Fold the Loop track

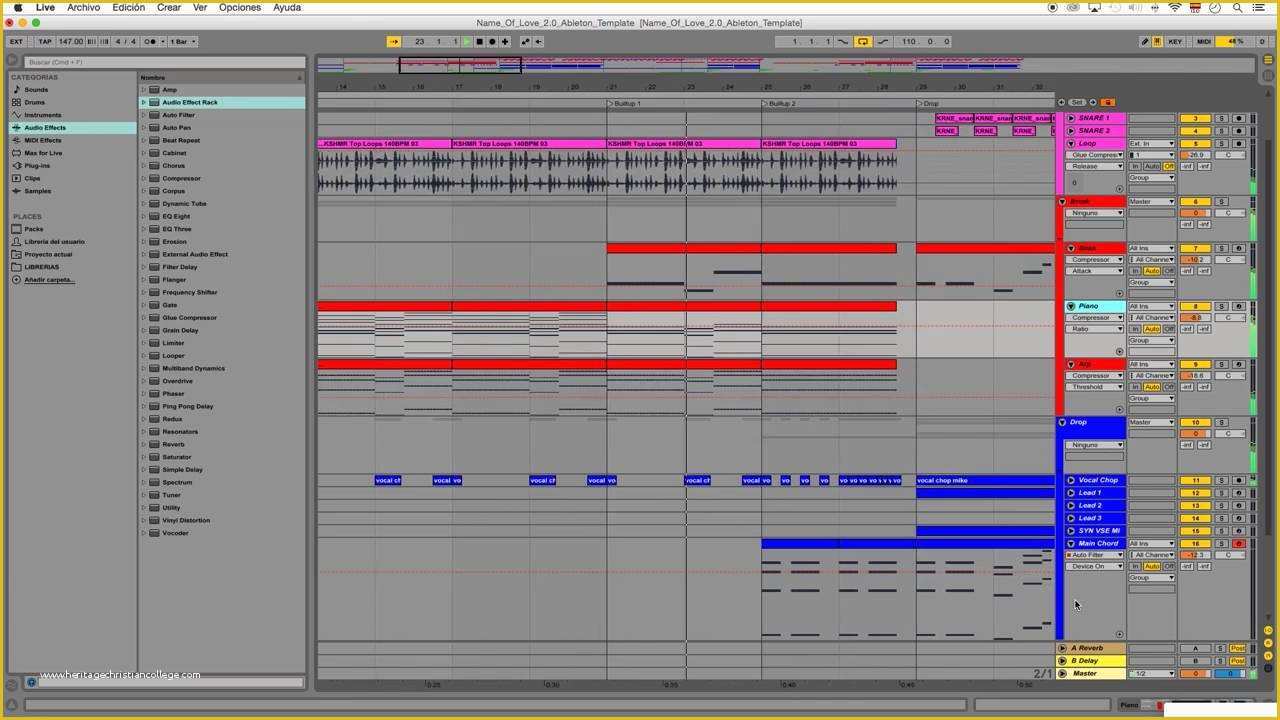click(1071, 144)
